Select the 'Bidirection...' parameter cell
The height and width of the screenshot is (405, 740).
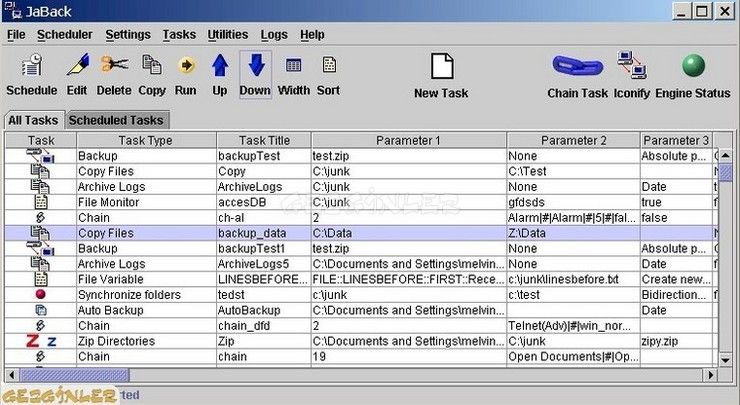click(x=676, y=295)
